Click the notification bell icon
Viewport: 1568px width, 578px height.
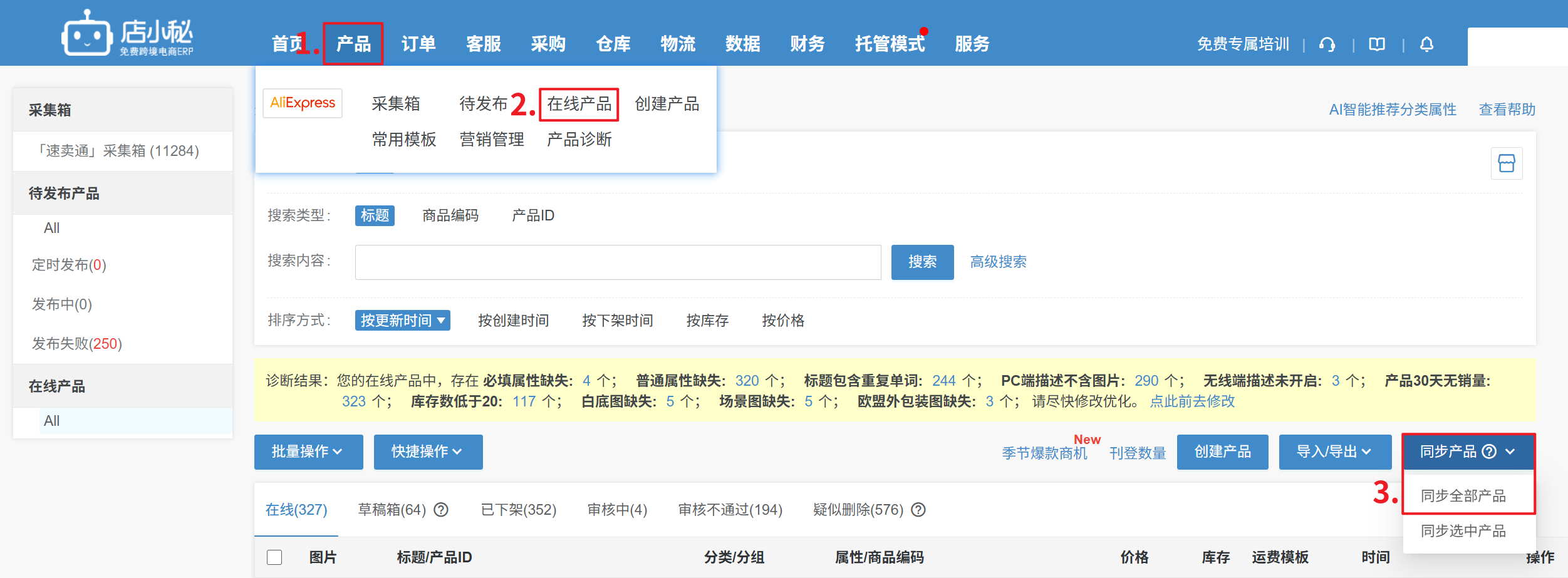(x=1426, y=44)
